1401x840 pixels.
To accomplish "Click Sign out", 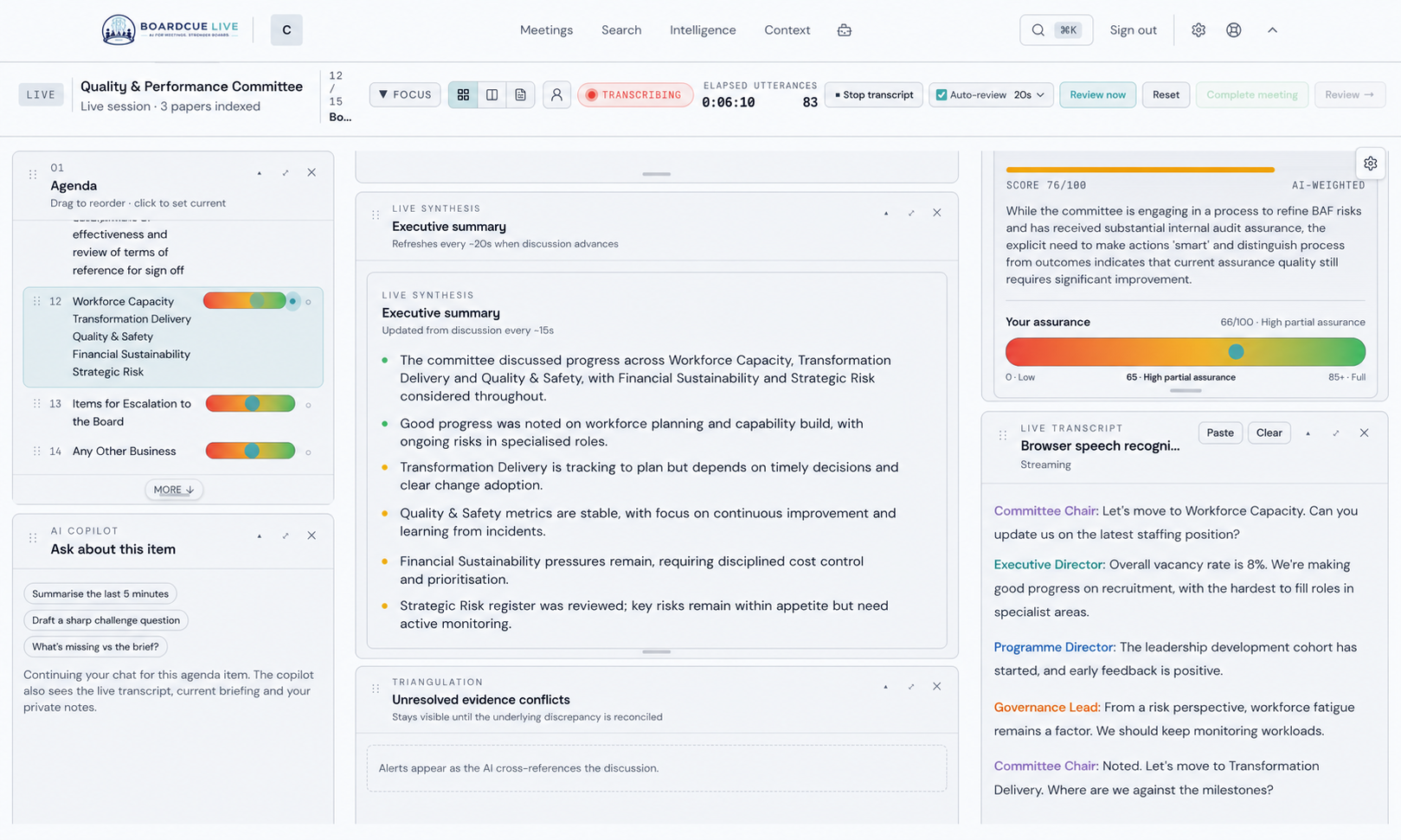I will 1133,30.
